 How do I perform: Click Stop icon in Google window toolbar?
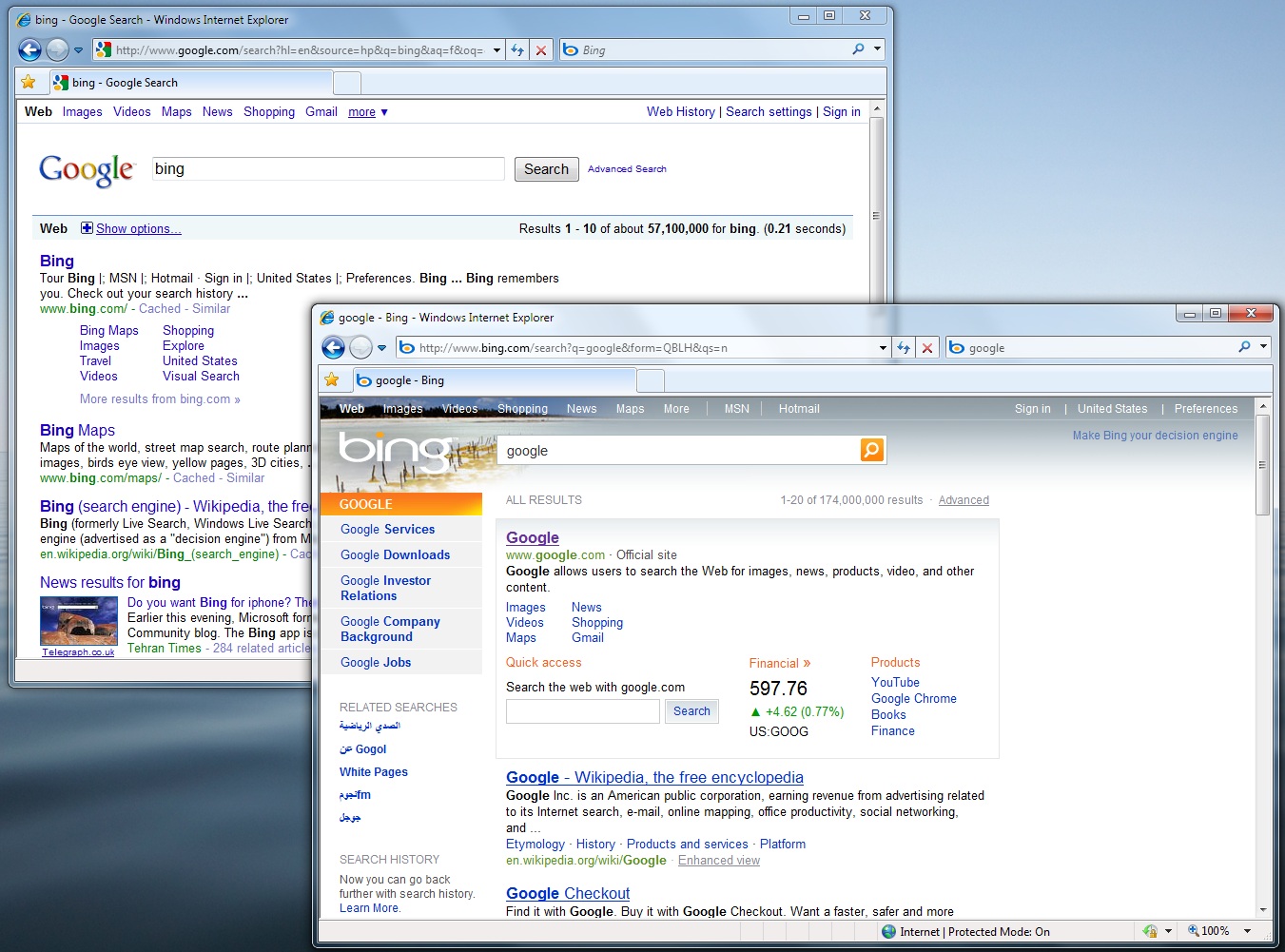[x=541, y=50]
